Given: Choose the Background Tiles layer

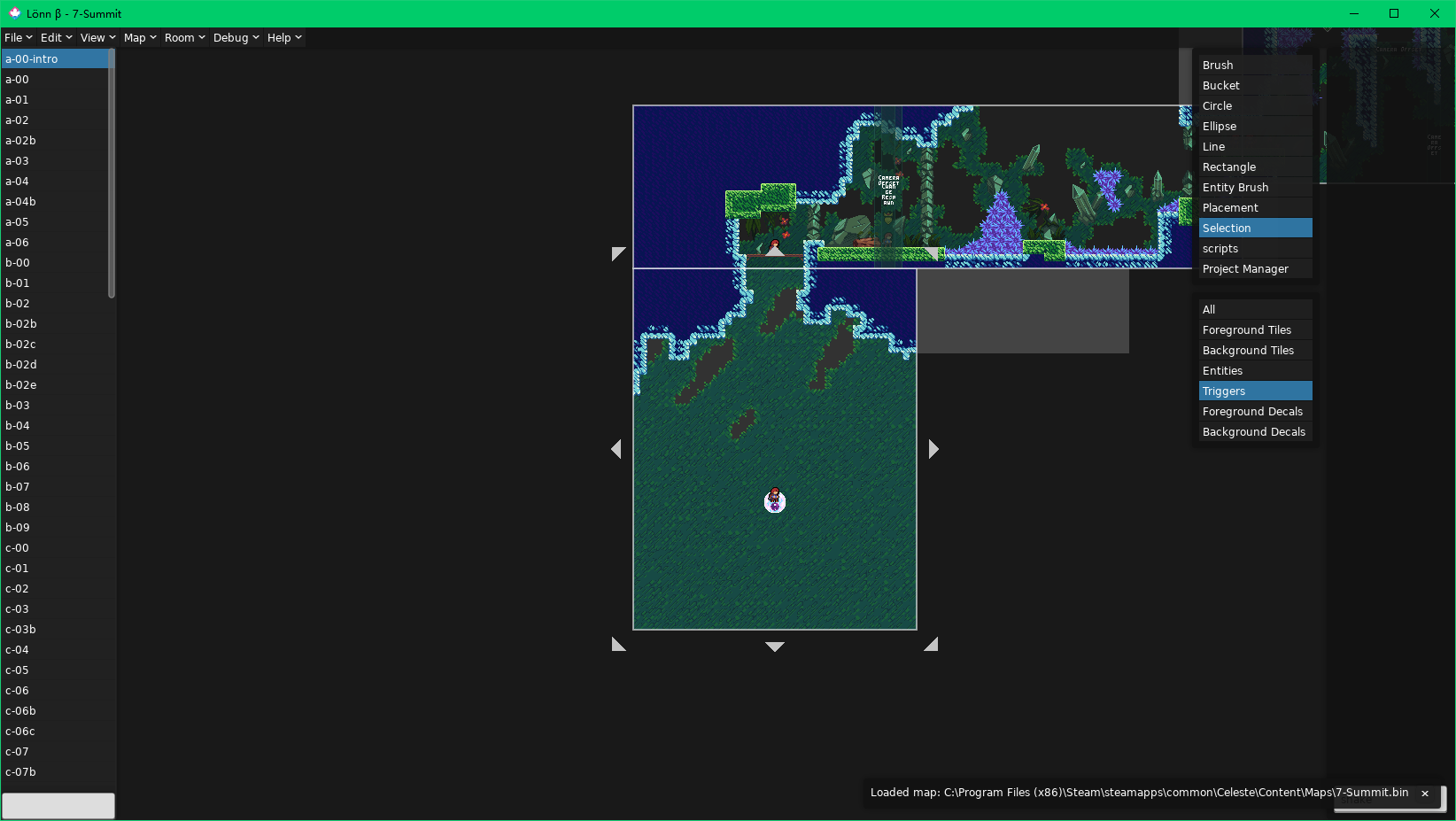Looking at the screenshot, I should pyautogui.click(x=1255, y=351).
